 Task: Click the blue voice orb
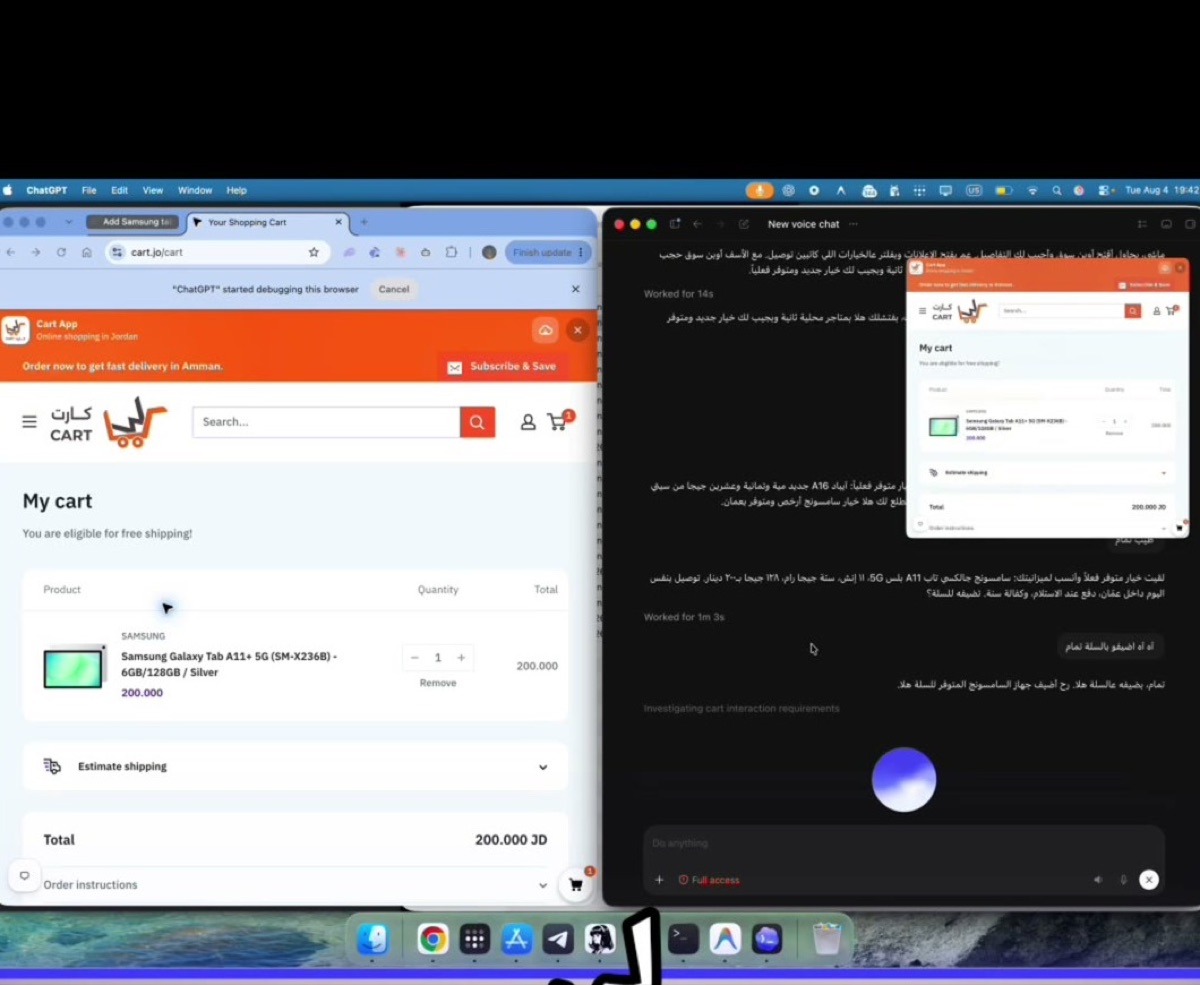pos(904,779)
